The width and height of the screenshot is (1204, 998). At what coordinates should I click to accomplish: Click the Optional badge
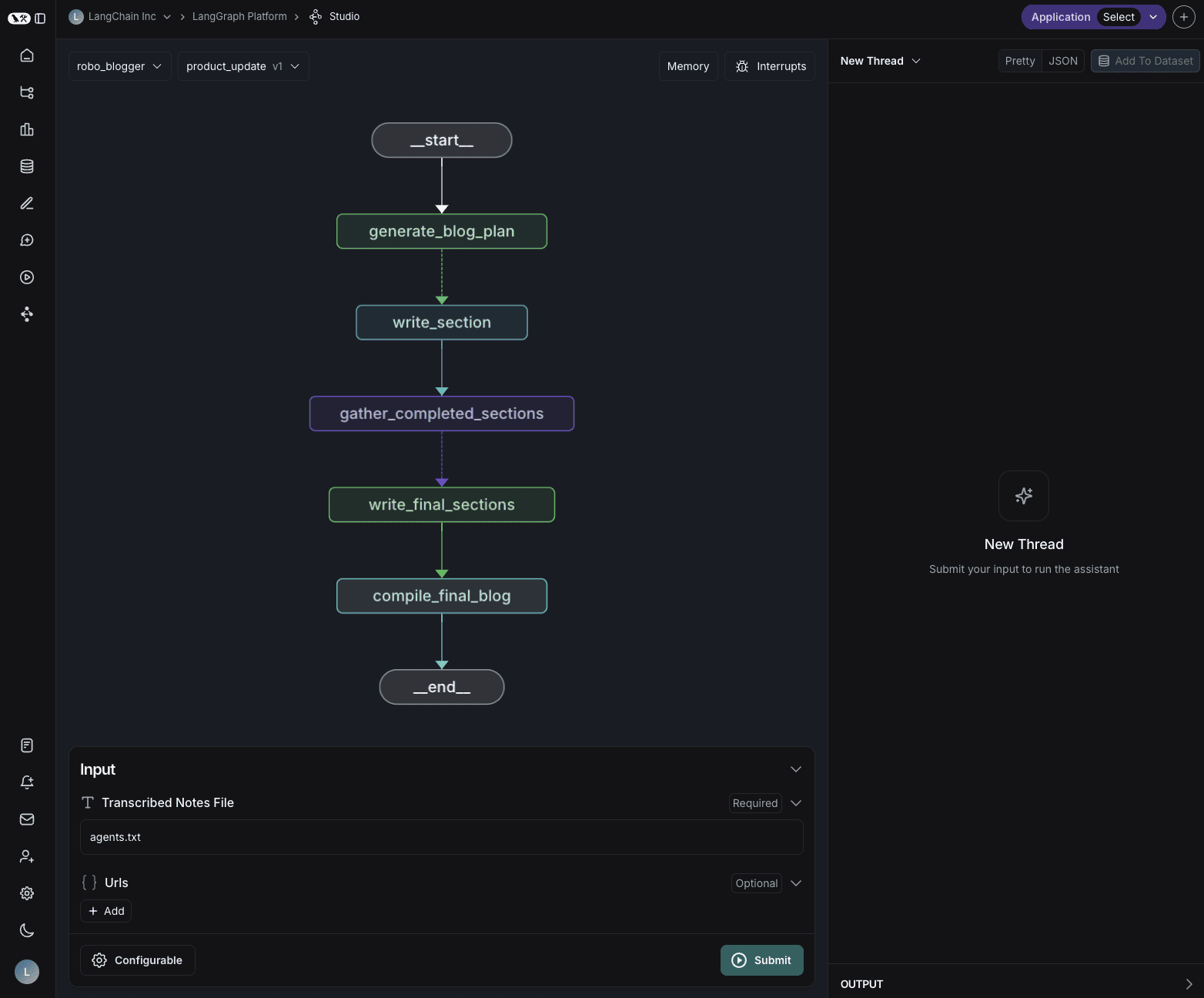[x=757, y=883]
